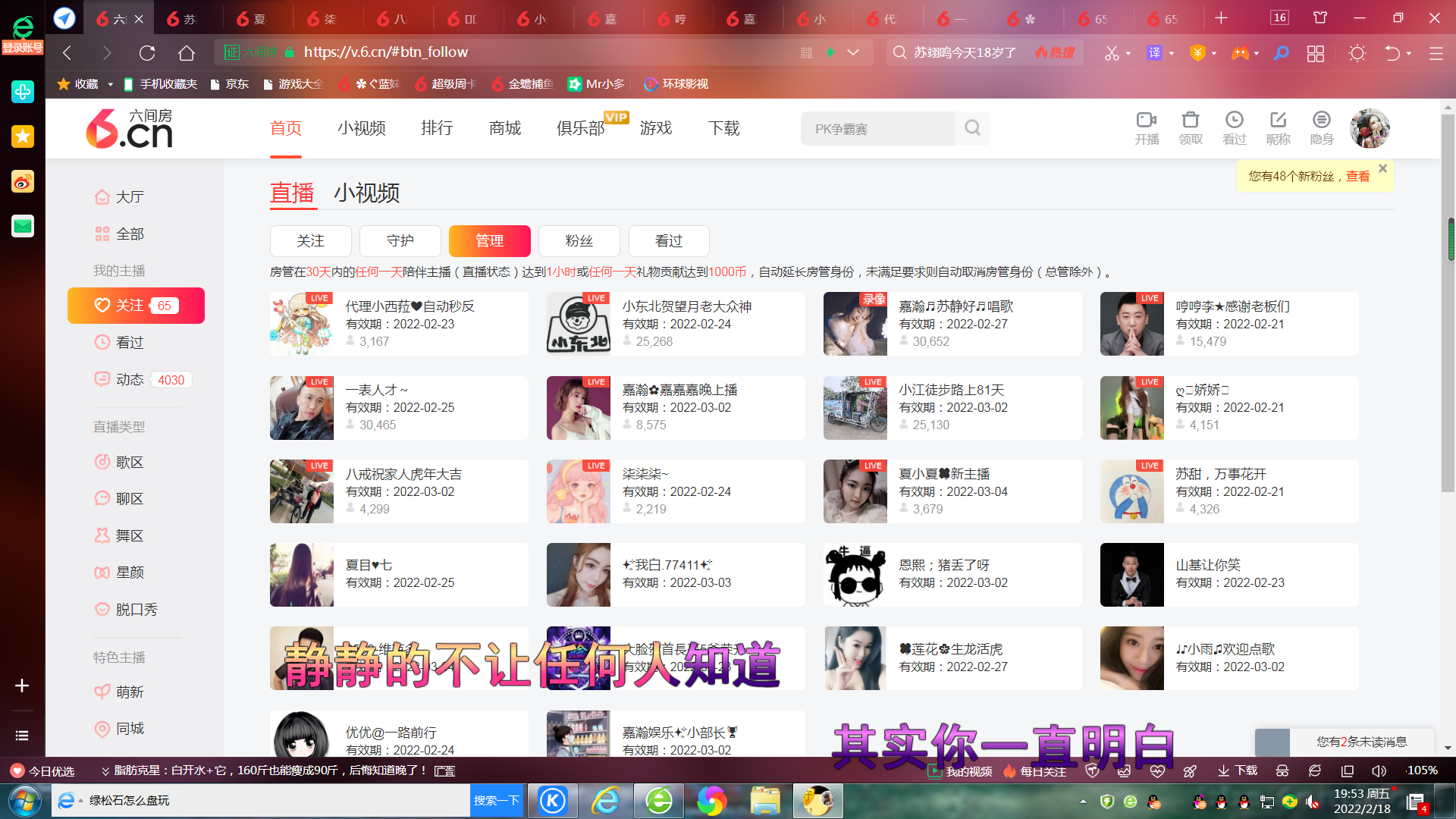Viewport: 1456px width, 819px height.
Task: Switch to the 小视频 content heading tab
Action: pyautogui.click(x=367, y=193)
